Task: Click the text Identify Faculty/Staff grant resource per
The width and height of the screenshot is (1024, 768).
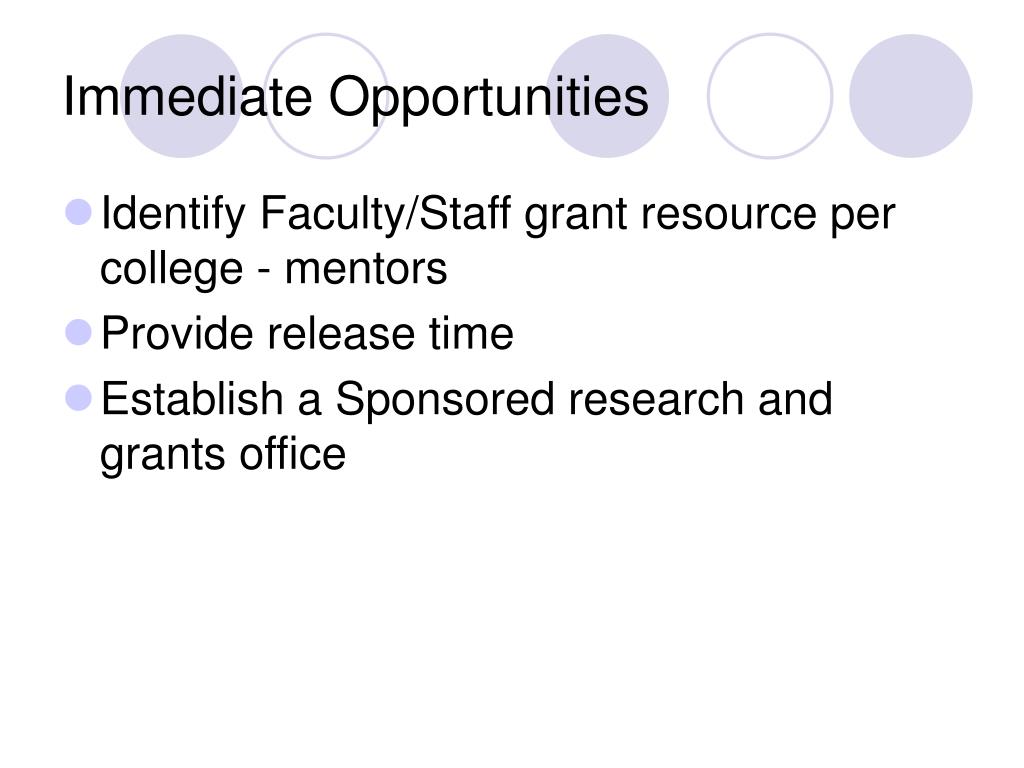Action: coord(498,214)
